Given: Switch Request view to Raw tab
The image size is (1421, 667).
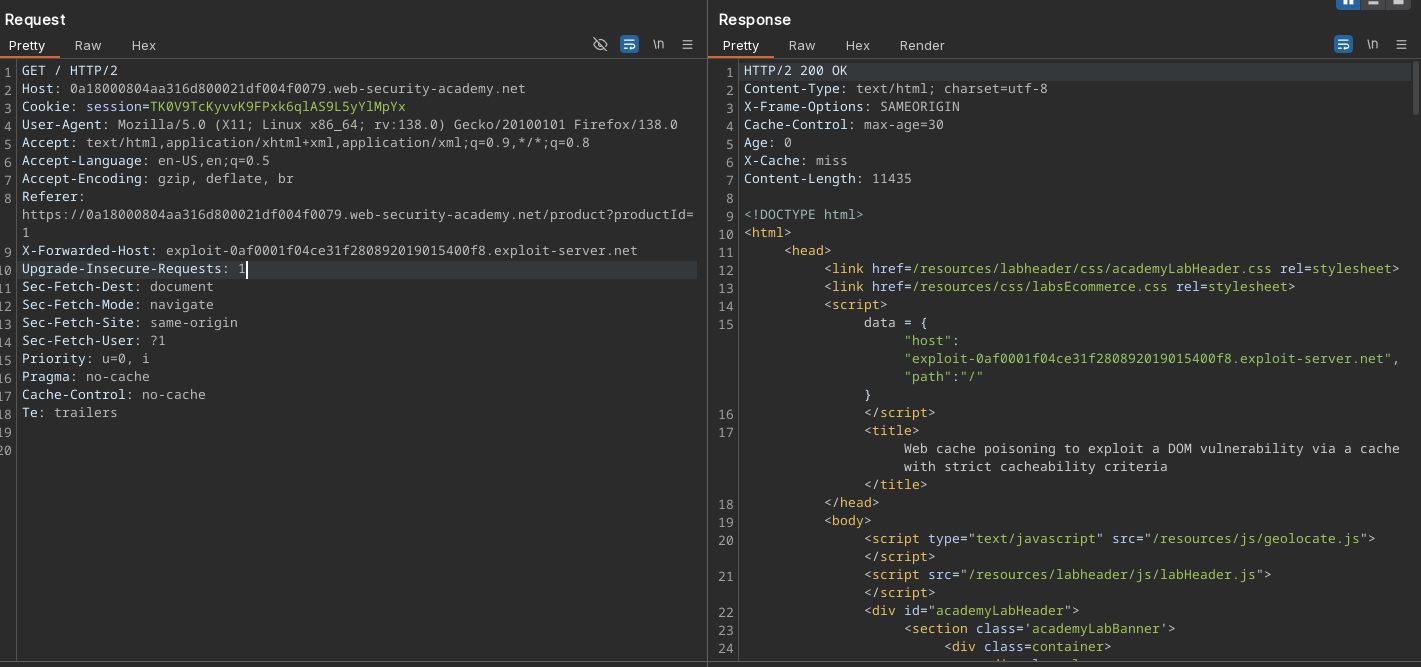Looking at the screenshot, I should pyautogui.click(x=88, y=45).
